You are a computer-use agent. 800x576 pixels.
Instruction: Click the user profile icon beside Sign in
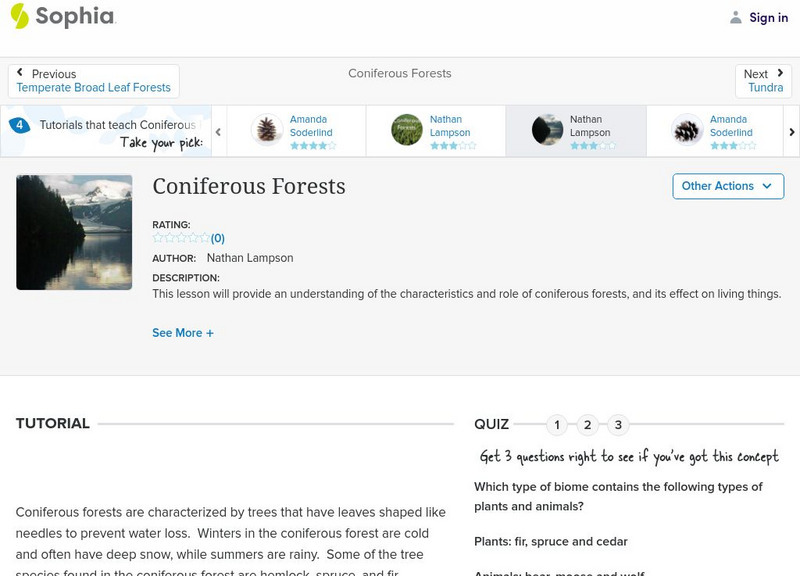[x=736, y=17]
